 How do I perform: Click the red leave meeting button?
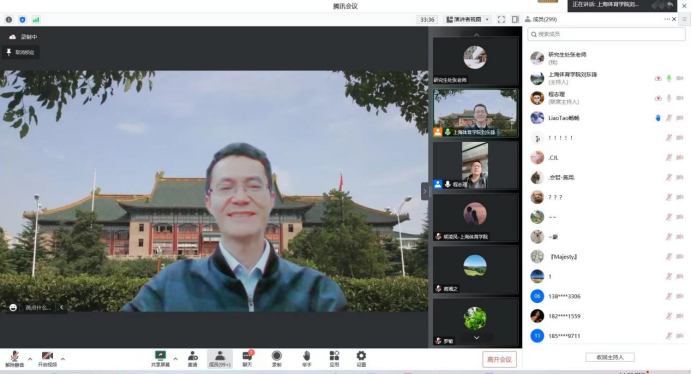click(499, 359)
